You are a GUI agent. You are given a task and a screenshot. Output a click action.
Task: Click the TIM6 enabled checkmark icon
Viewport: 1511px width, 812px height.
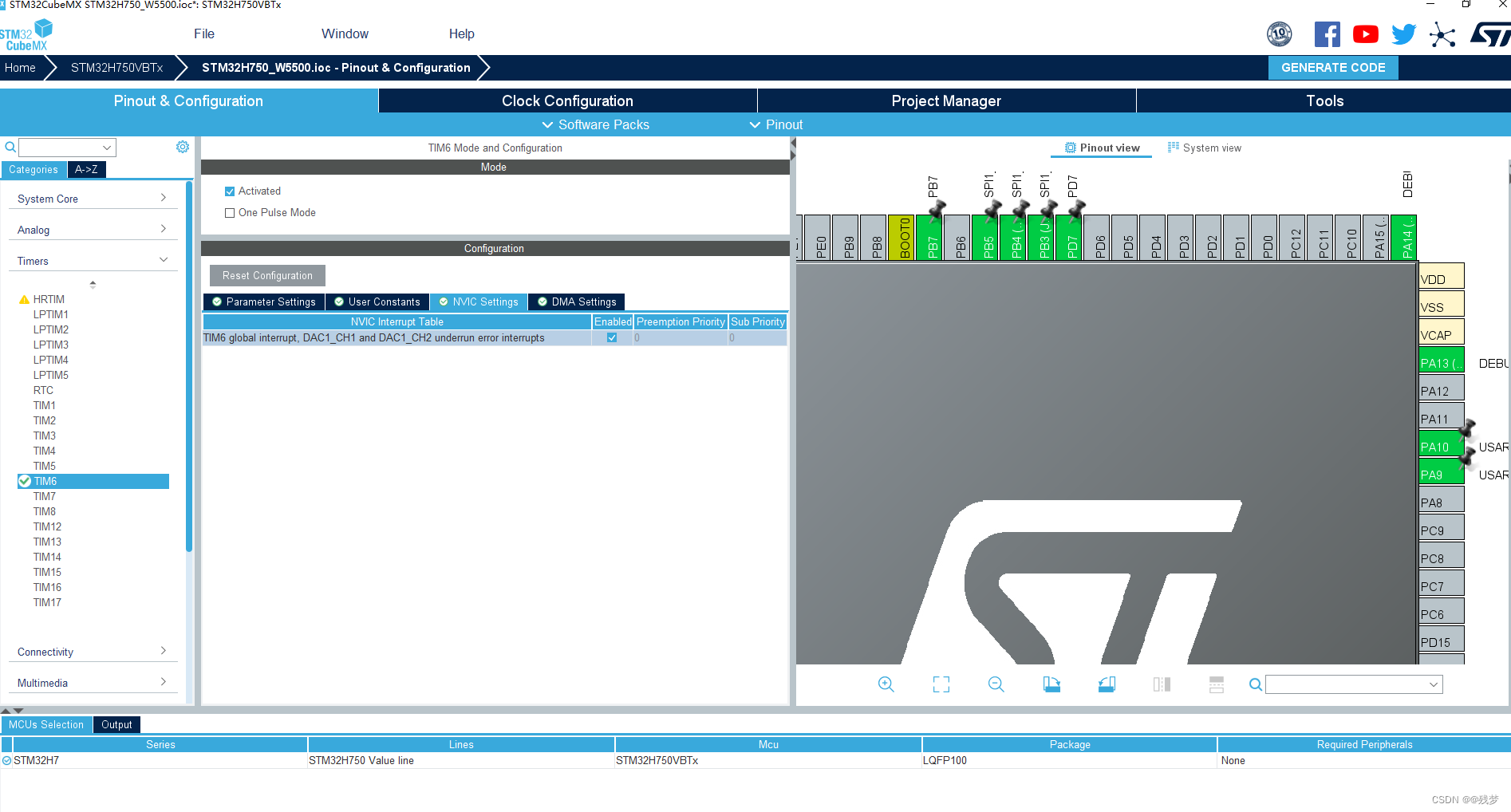25,481
